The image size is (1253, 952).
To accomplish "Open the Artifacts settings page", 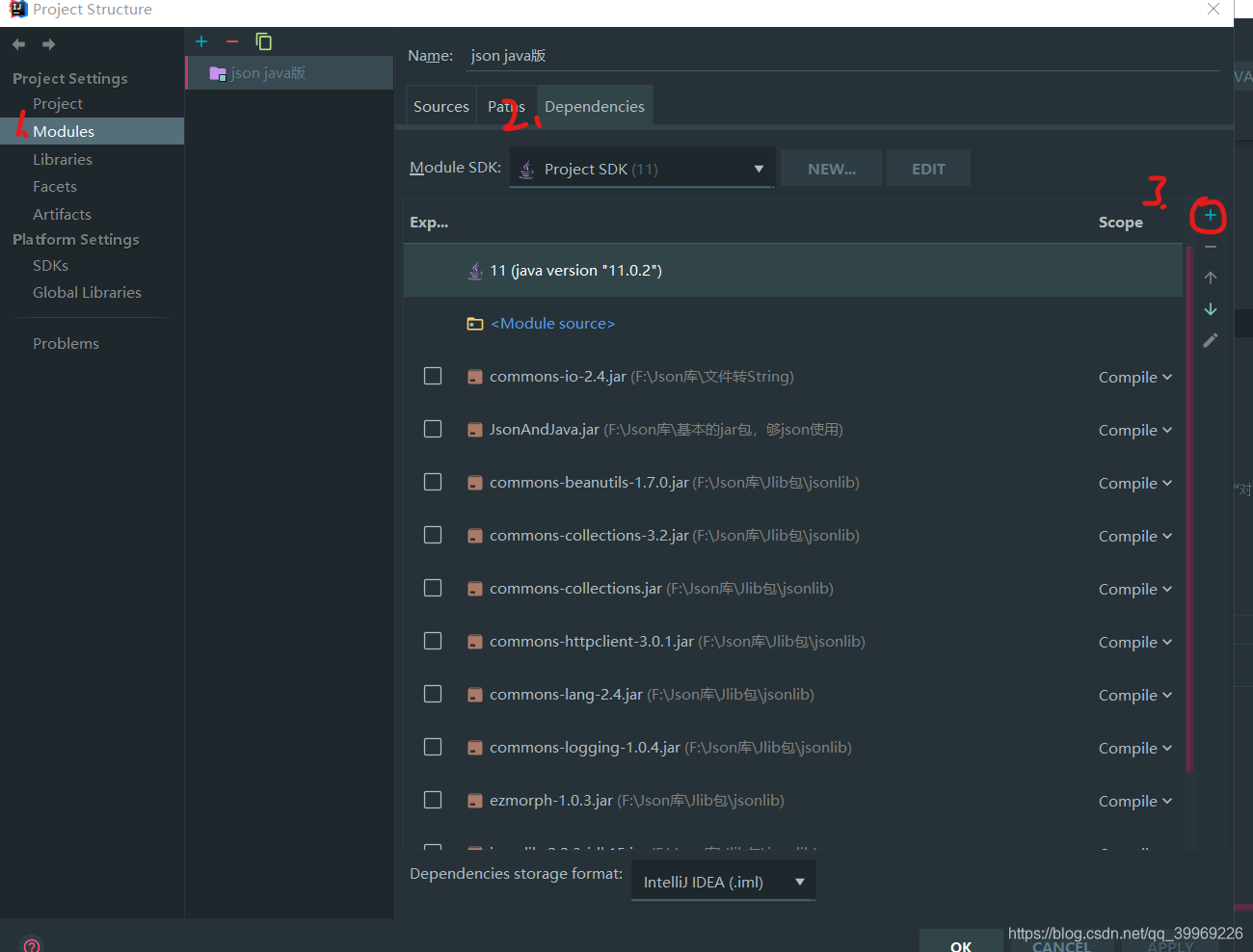I will pos(62,214).
